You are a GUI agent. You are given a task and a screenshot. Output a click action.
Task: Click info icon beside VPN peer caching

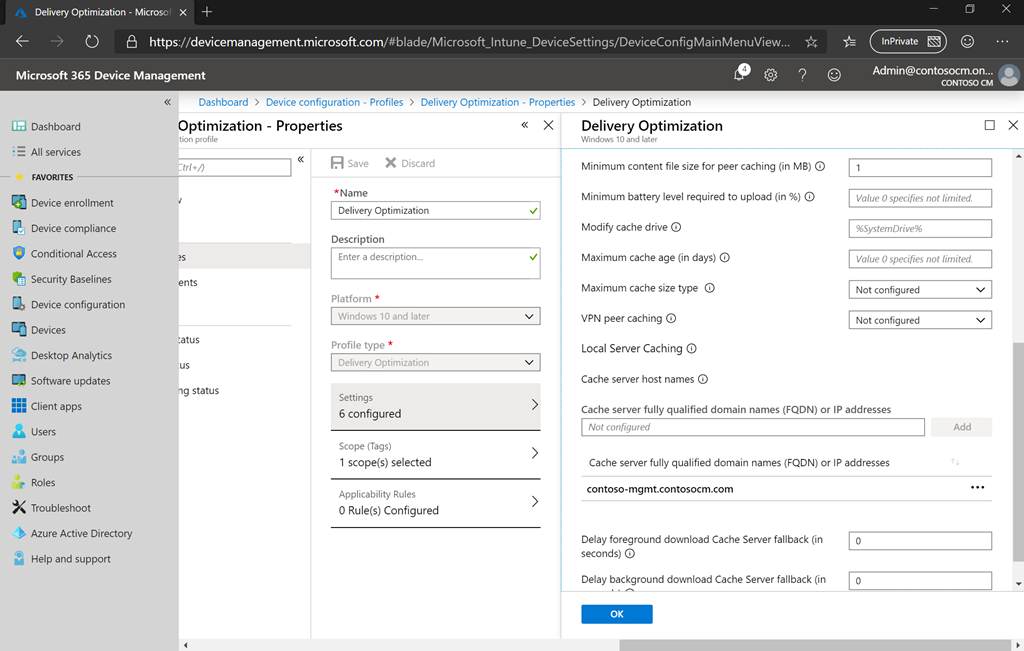pyautogui.click(x=671, y=319)
